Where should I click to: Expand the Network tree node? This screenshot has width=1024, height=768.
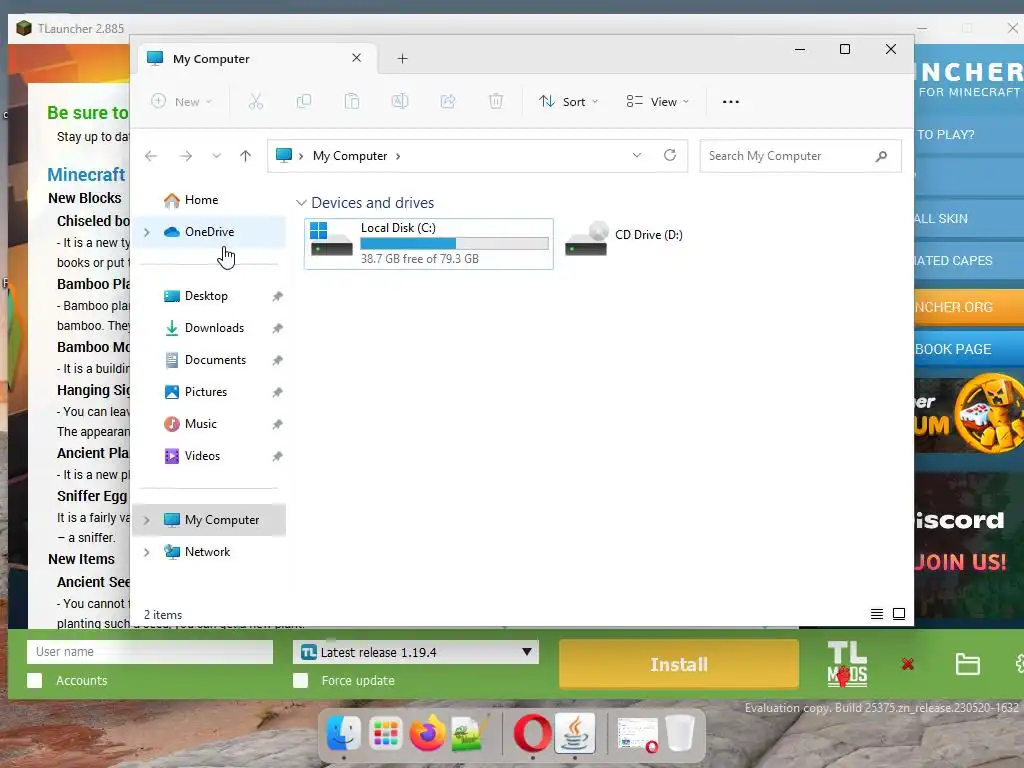coord(147,552)
